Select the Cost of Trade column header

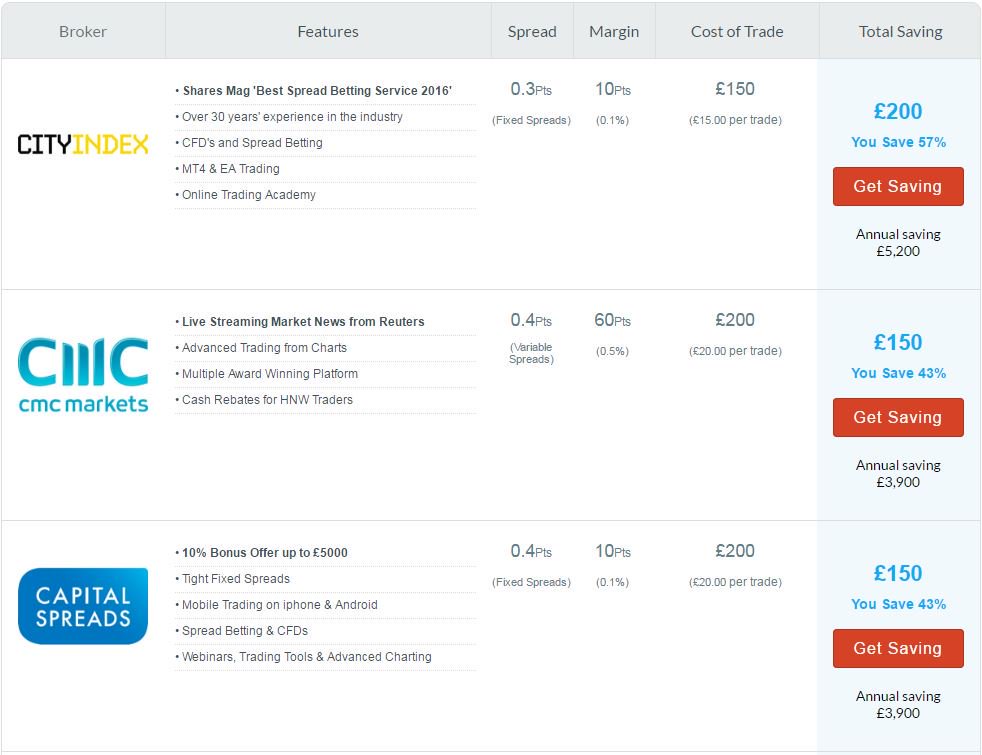(737, 31)
